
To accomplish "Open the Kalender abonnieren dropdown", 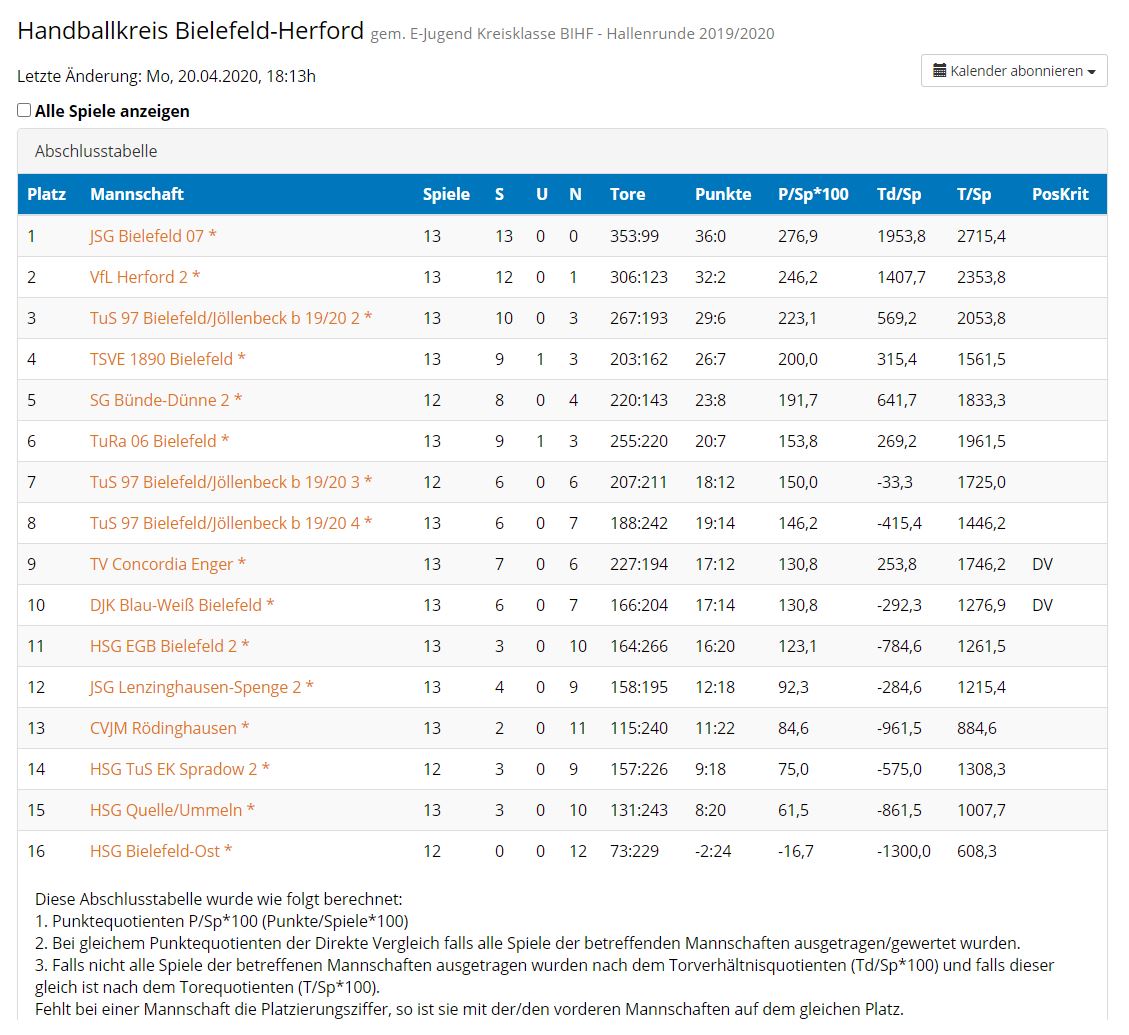I will [1013, 71].
